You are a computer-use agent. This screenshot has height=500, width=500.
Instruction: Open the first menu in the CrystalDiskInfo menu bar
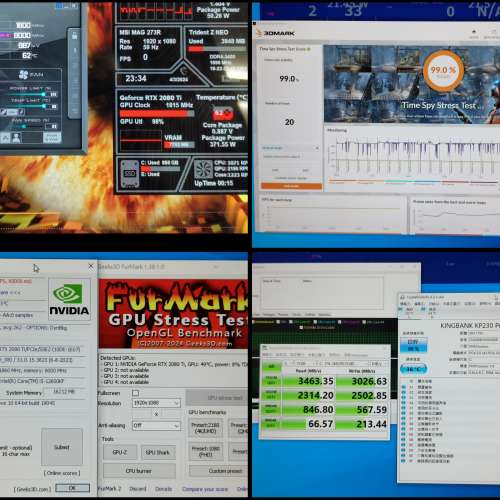pyautogui.click(x=405, y=304)
